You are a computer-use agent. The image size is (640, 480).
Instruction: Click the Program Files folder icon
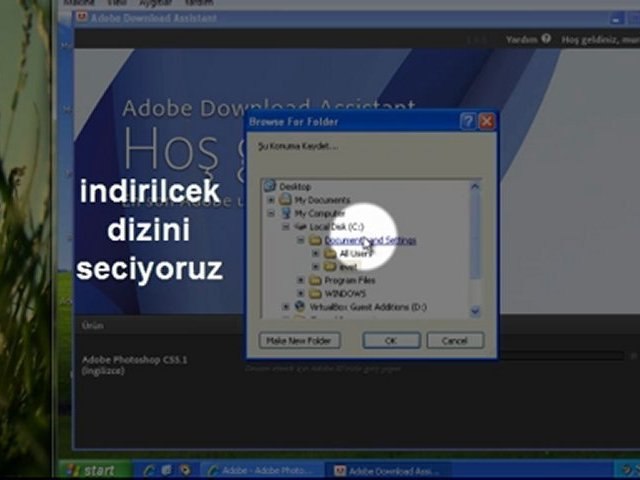pyautogui.click(x=315, y=280)
